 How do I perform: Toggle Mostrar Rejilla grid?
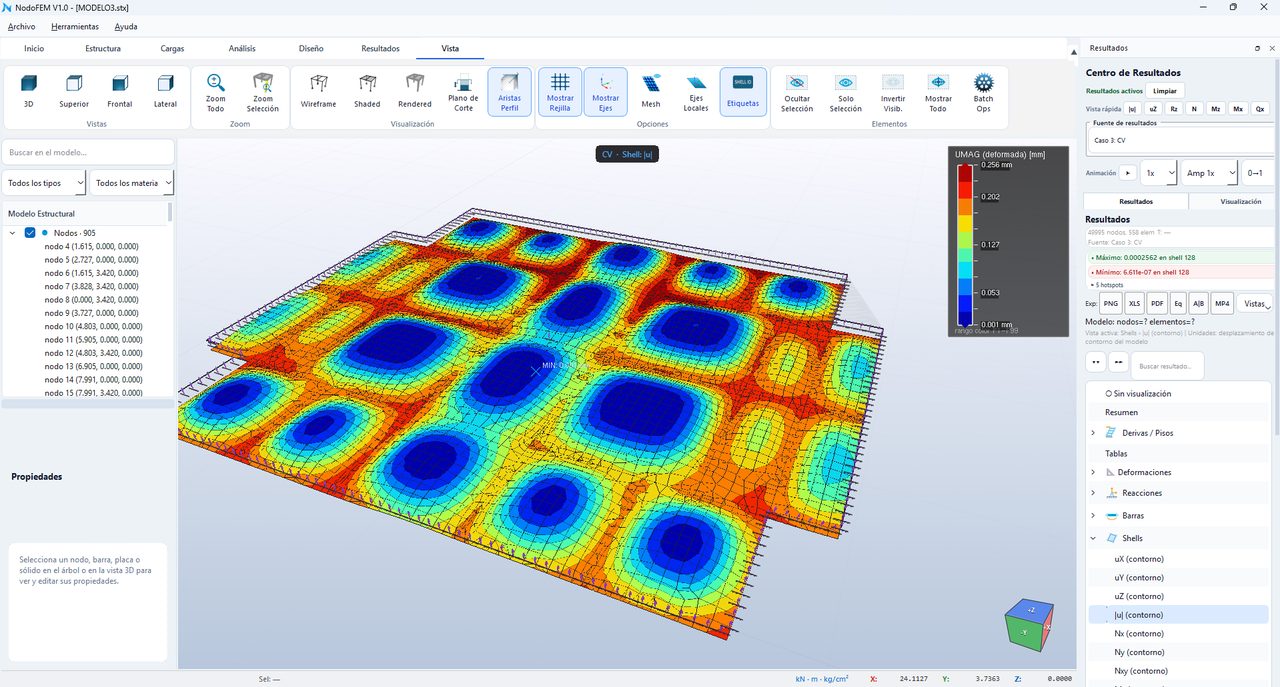tap(560, 92)
